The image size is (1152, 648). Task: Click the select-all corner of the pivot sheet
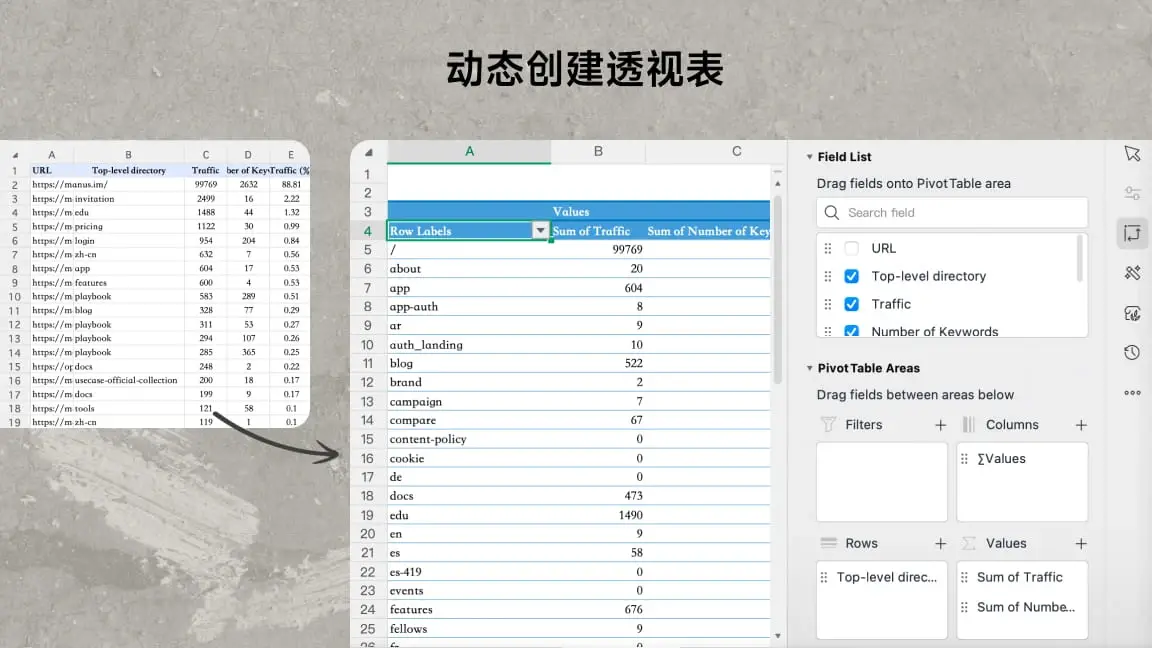(369, 152)
